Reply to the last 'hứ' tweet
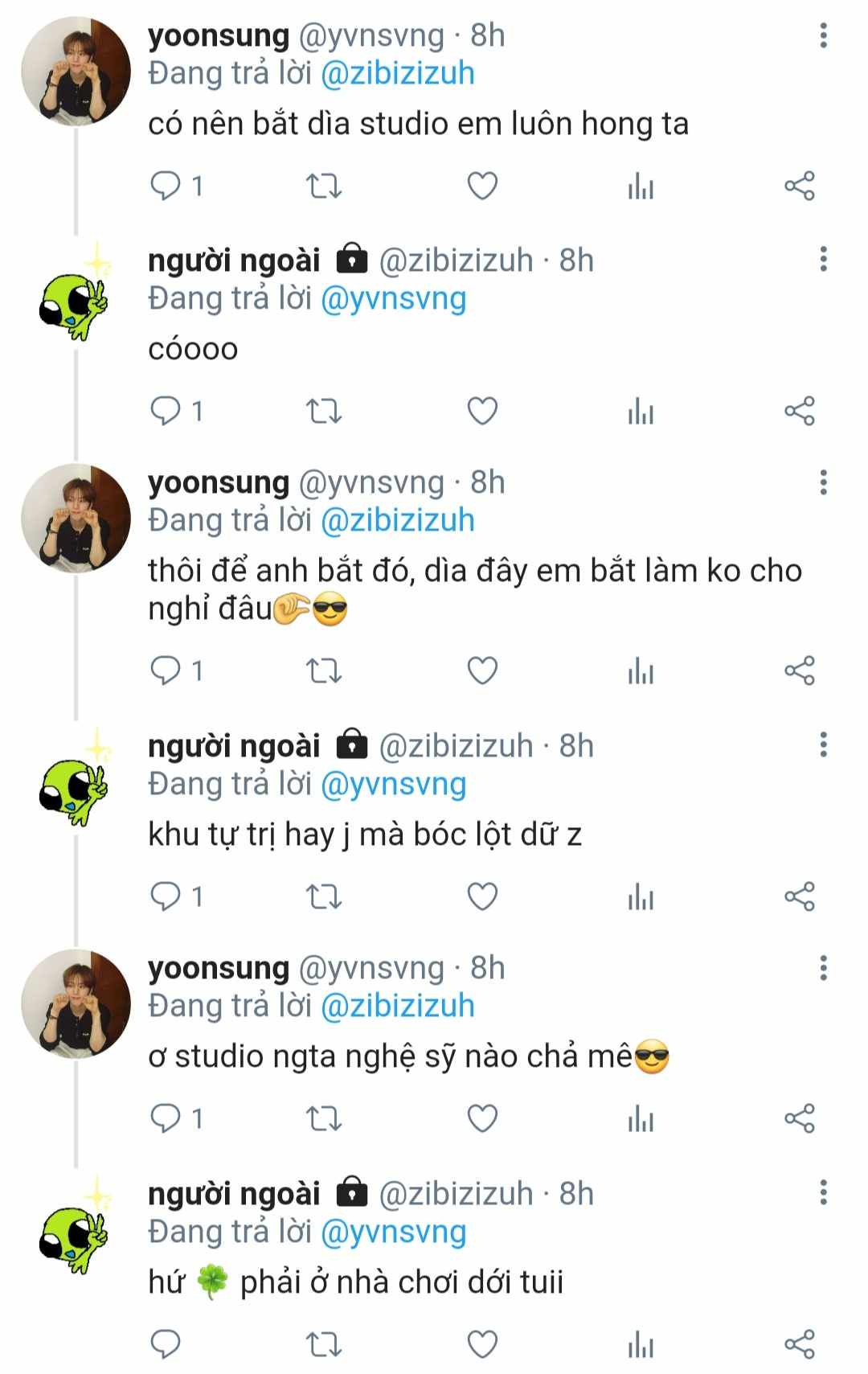868x1374 pixels. (166, 1344)
